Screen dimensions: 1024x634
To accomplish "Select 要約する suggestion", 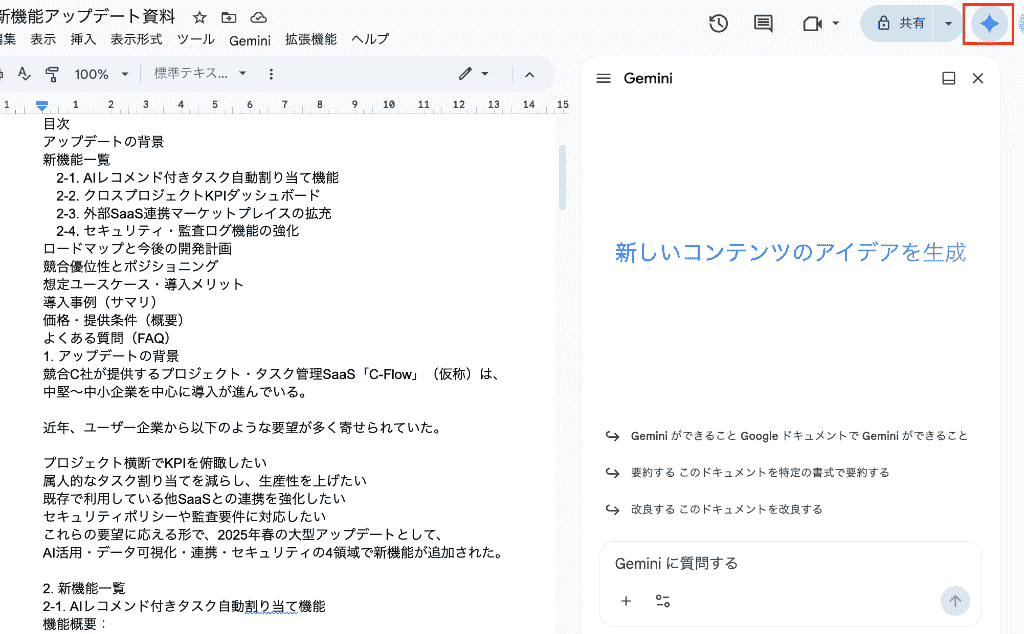I will point(748,473).
